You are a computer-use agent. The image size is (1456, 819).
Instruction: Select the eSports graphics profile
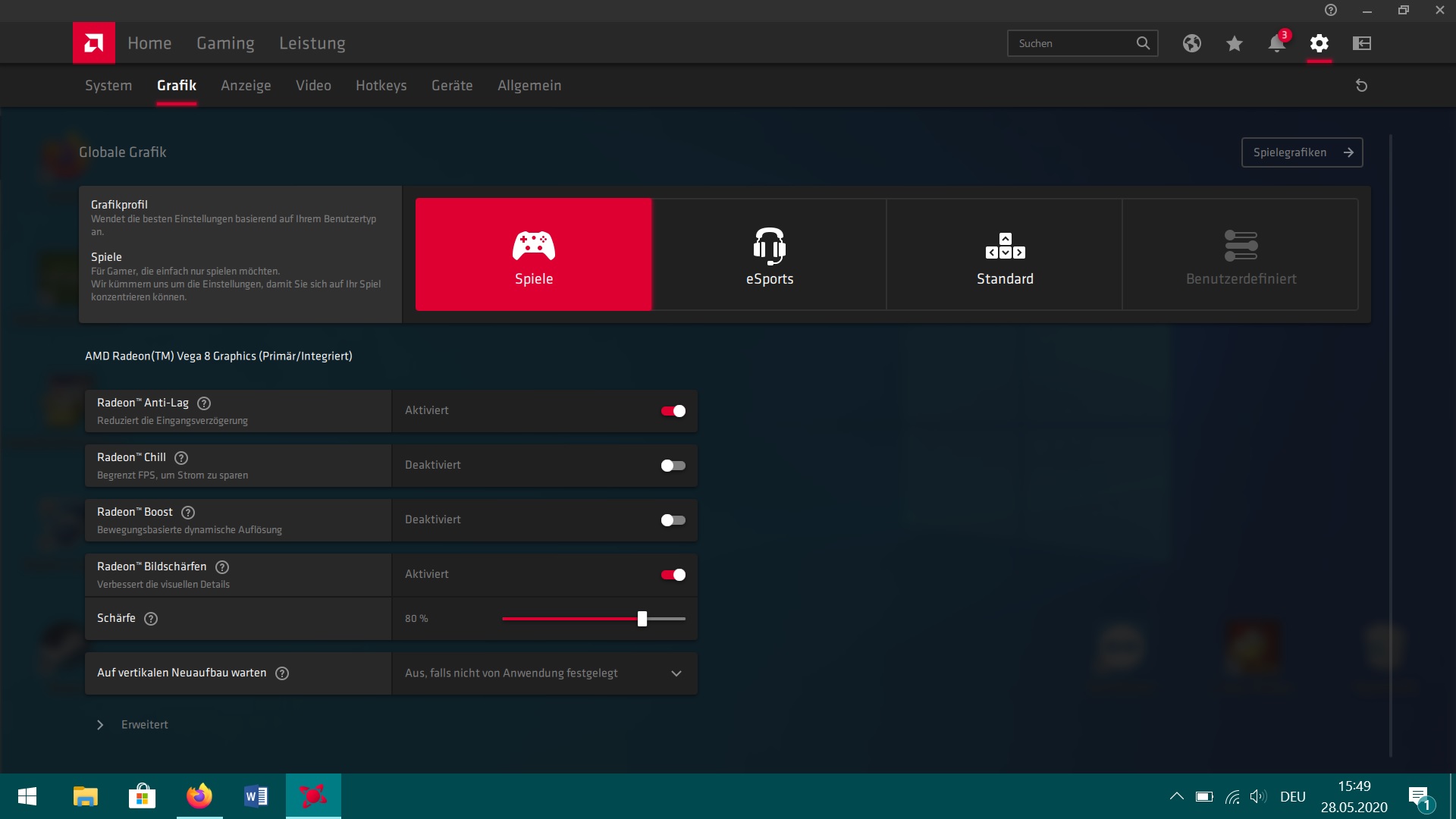[x=769, y=255]
